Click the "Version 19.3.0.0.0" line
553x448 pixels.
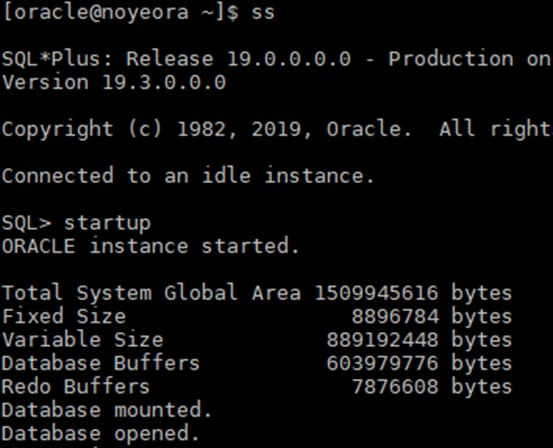114,82
